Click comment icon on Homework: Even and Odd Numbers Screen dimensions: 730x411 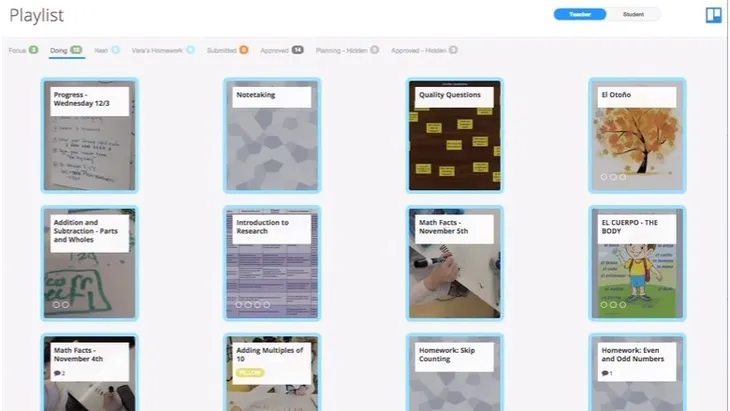point(607,373)
